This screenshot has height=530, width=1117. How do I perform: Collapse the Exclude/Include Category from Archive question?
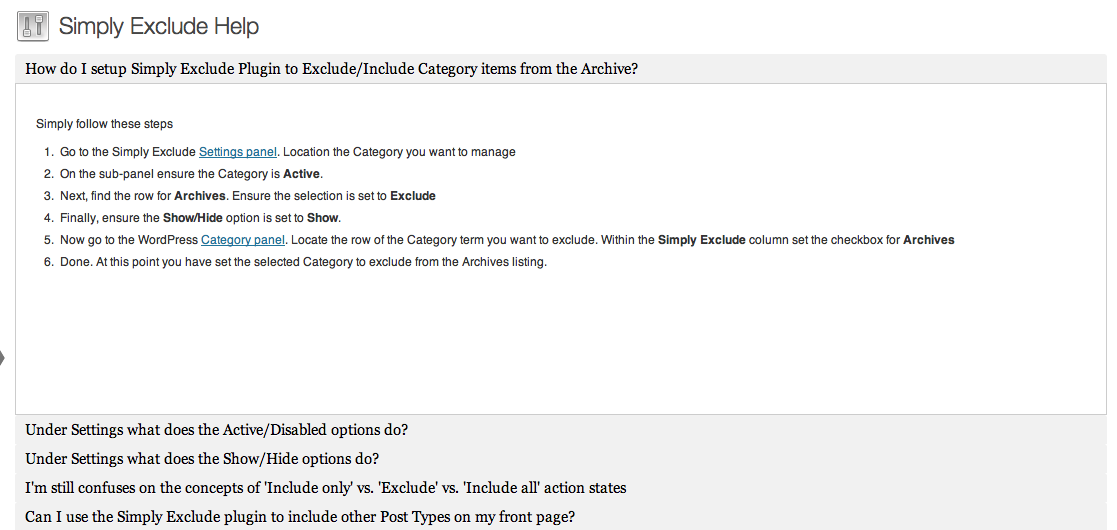tap(331, 69)
